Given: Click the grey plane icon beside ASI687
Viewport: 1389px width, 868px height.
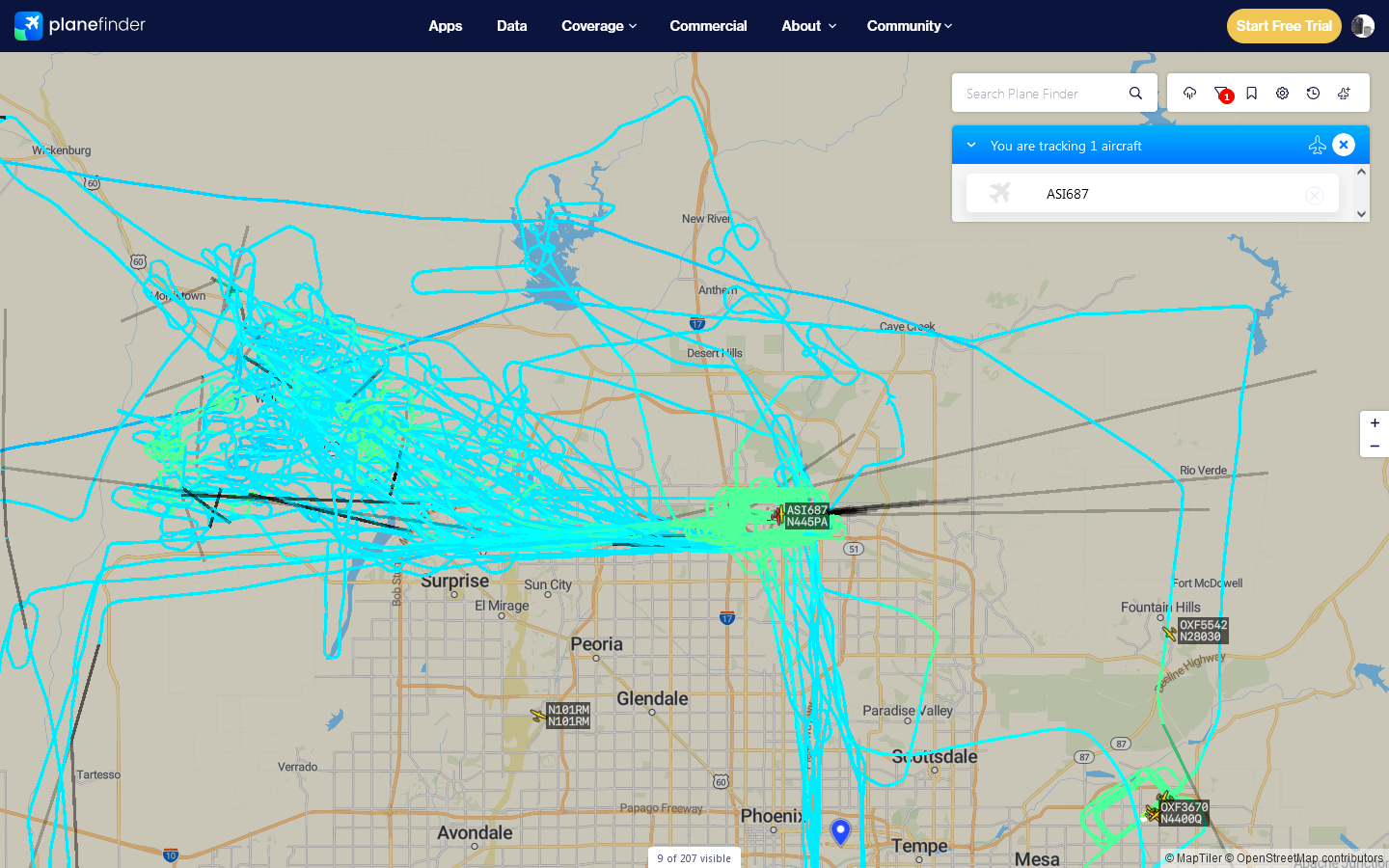Looking at the screenshot, I should pos(1000,193).
